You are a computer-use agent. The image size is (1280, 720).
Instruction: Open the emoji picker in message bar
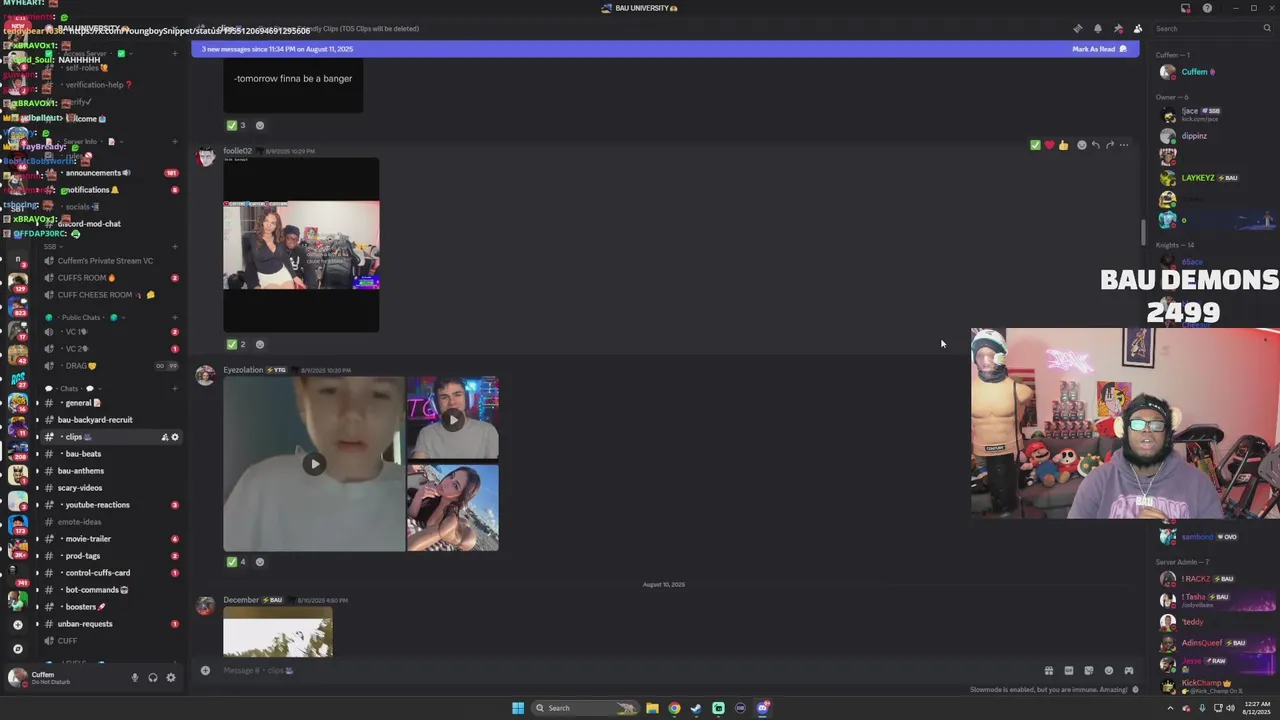[1109, 670]
